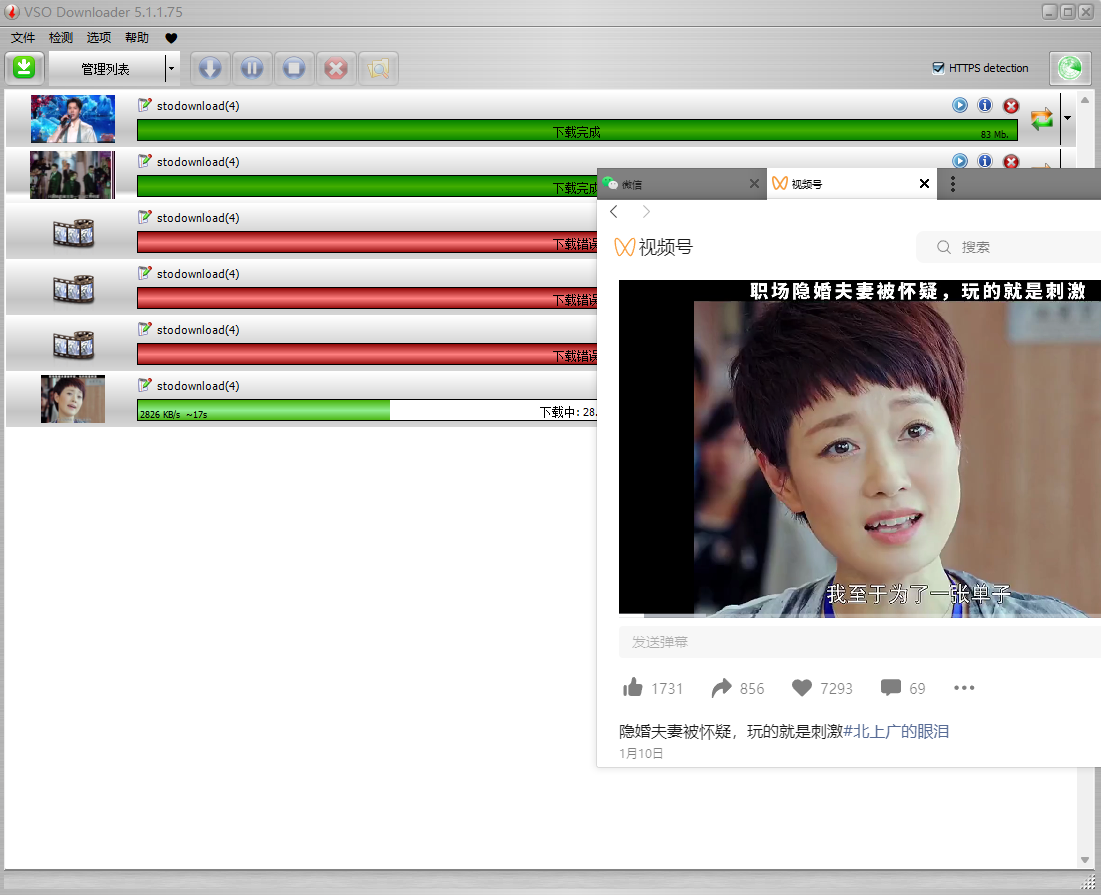Expand the 管理列表 dropdown arrow
Screen dimensions: 1101x895
click(x=171, y=69)
